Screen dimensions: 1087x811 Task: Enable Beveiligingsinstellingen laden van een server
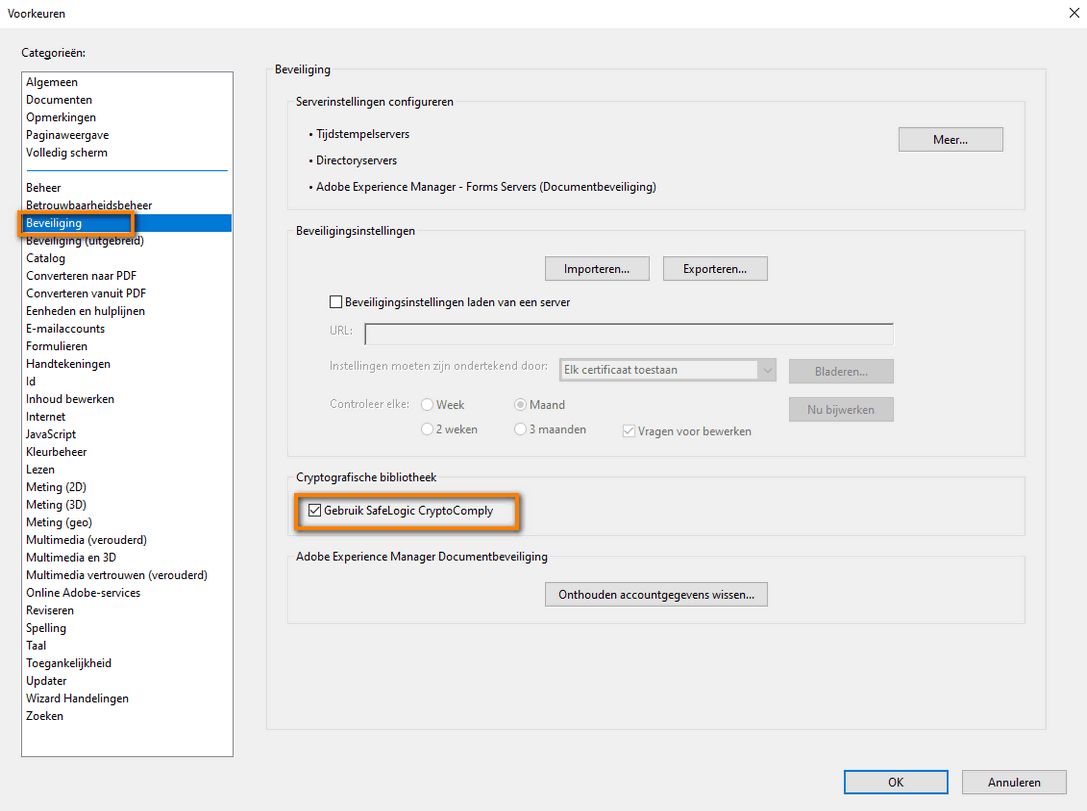click(x=337, y=301)
